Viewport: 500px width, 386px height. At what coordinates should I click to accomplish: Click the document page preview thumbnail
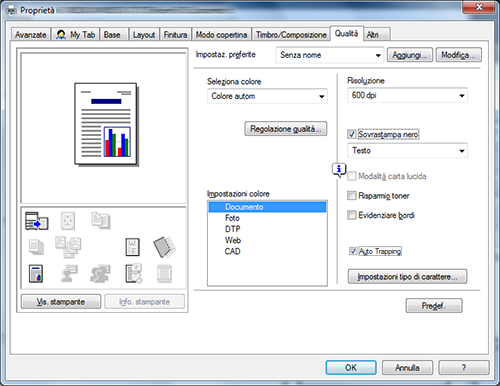[106, 124]
